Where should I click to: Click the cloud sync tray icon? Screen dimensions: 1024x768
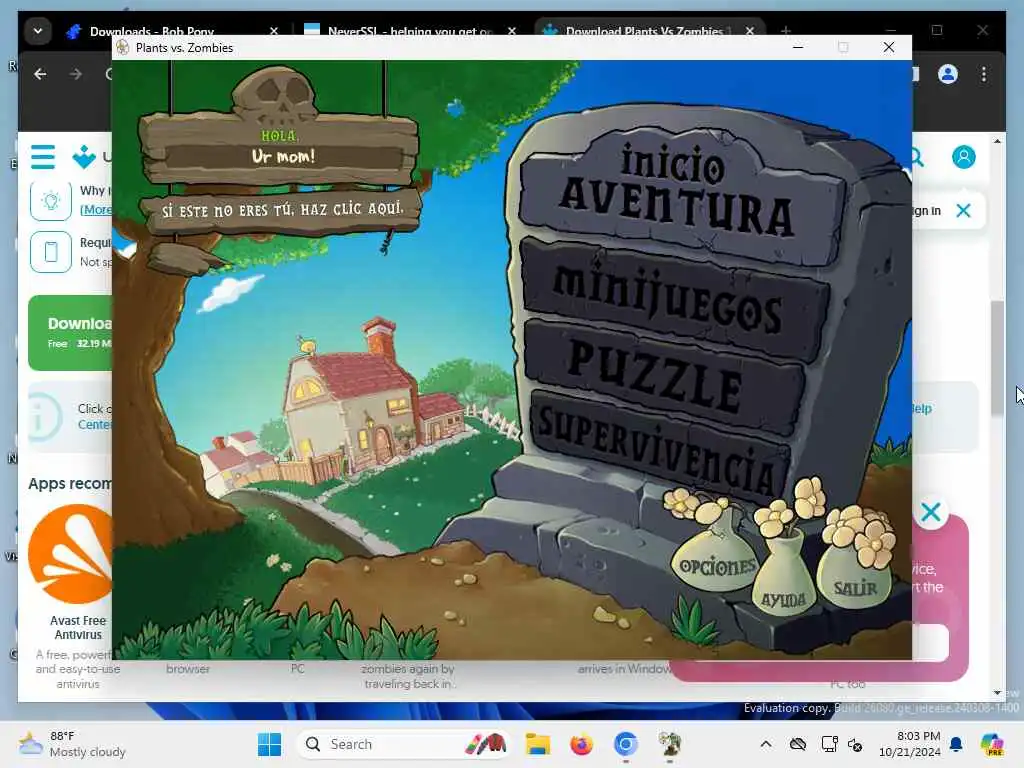(x=797, y=744)
